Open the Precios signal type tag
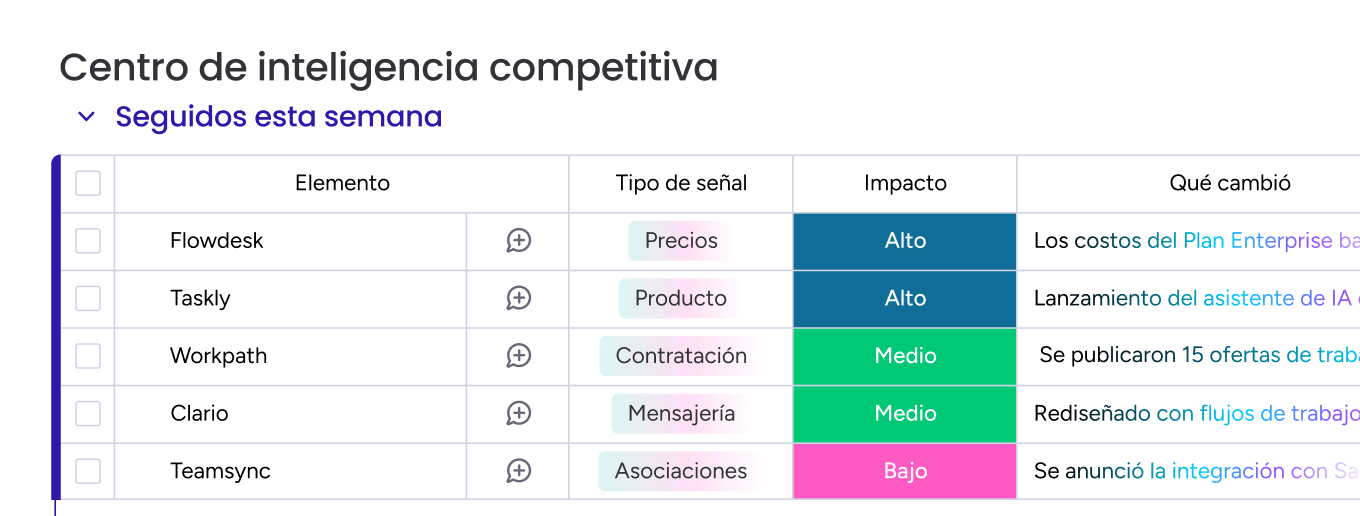Viewport: 1360px width, 516px height. (681, 241)
